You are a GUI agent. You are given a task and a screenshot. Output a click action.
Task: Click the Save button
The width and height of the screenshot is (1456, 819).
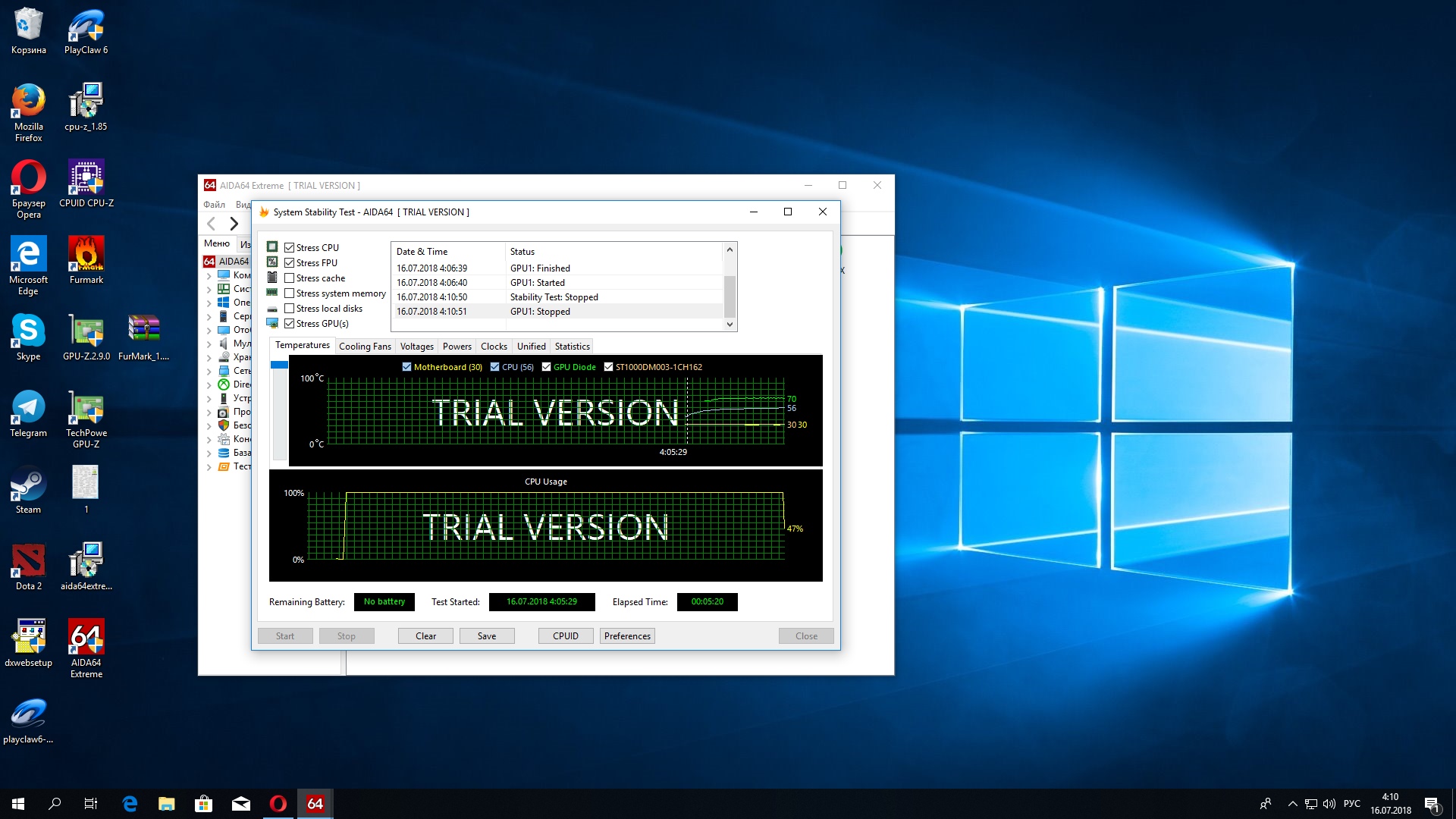click(487, 636)
